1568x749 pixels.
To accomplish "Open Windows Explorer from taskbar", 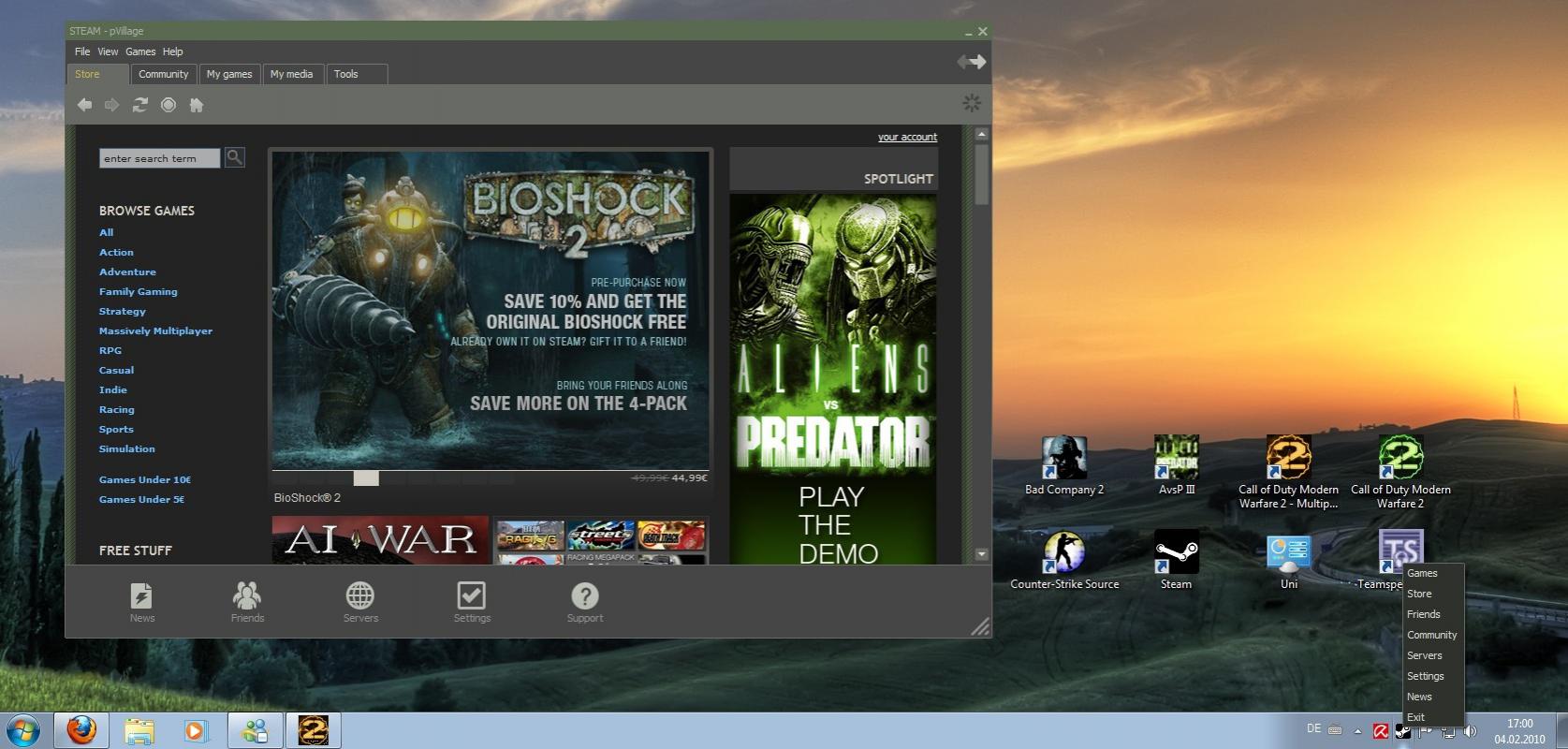I will click(139, 730).
